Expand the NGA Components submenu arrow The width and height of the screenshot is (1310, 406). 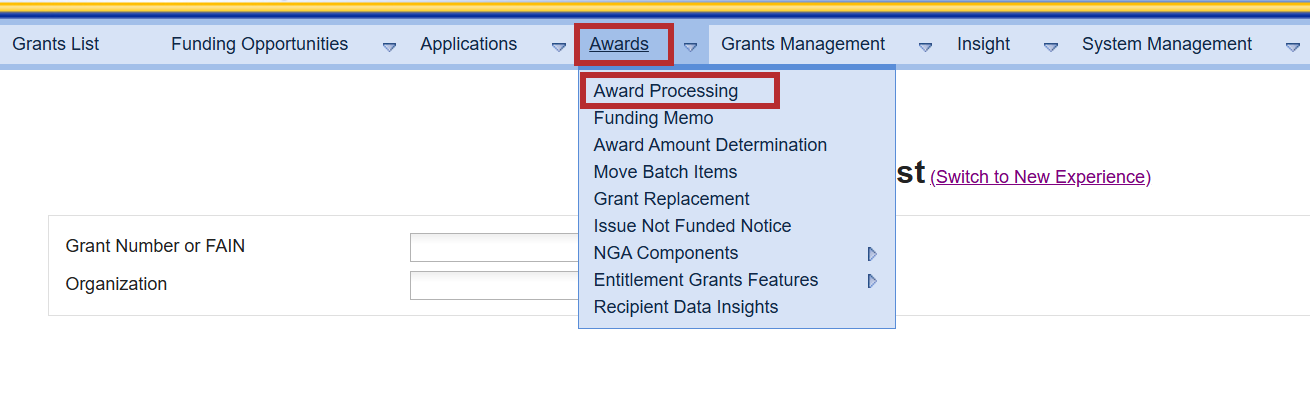pyautogui.click(x=873, y=254)
